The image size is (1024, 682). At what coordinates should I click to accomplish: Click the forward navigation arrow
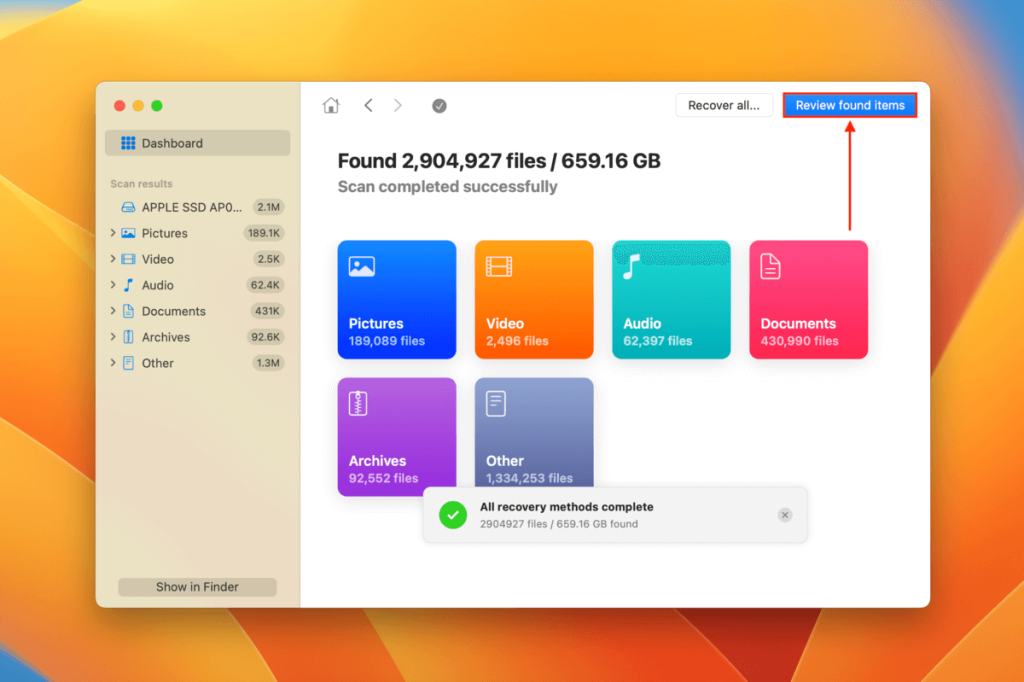(398, 104)
